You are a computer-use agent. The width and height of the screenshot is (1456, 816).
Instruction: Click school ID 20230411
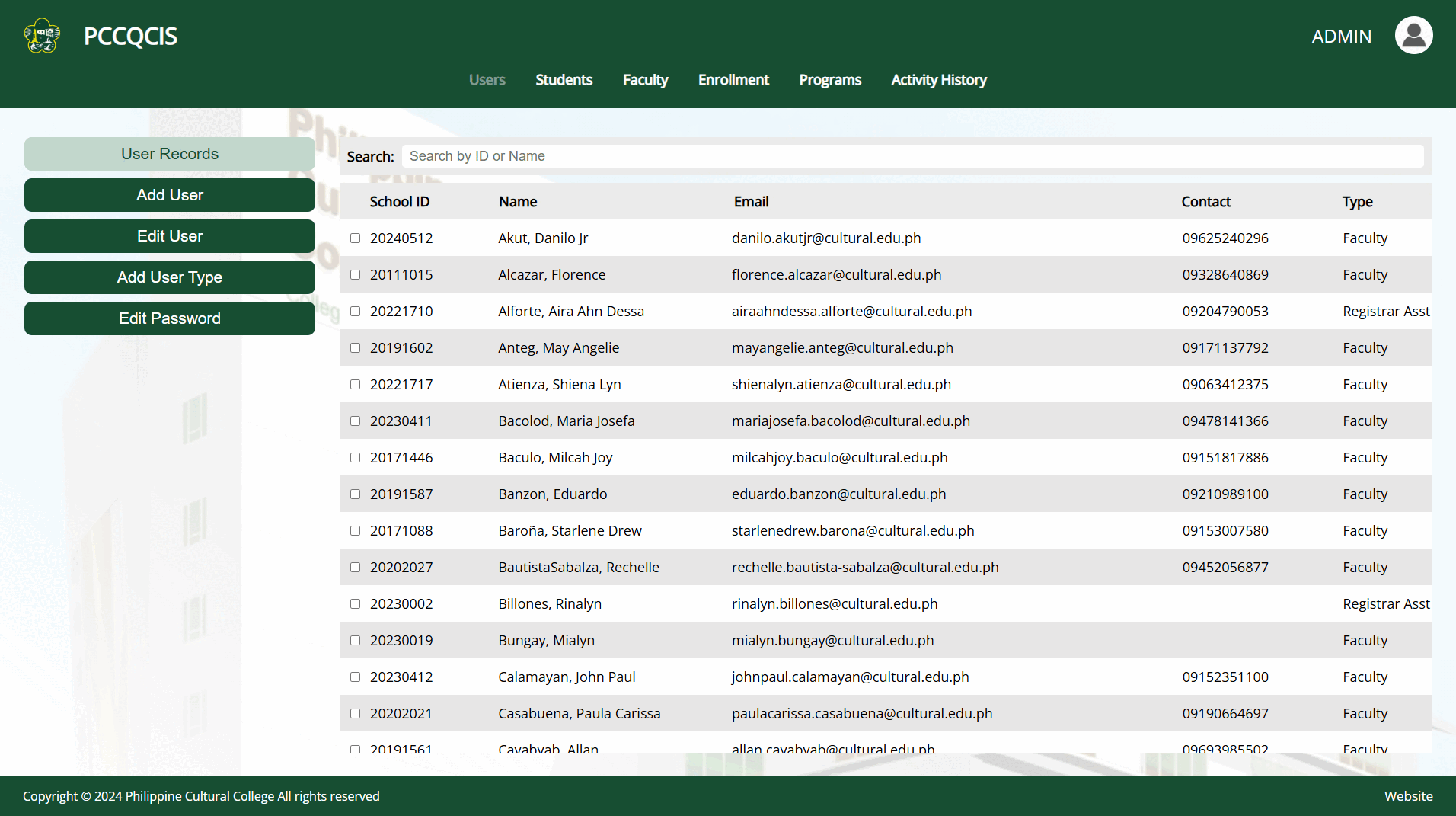401,421
